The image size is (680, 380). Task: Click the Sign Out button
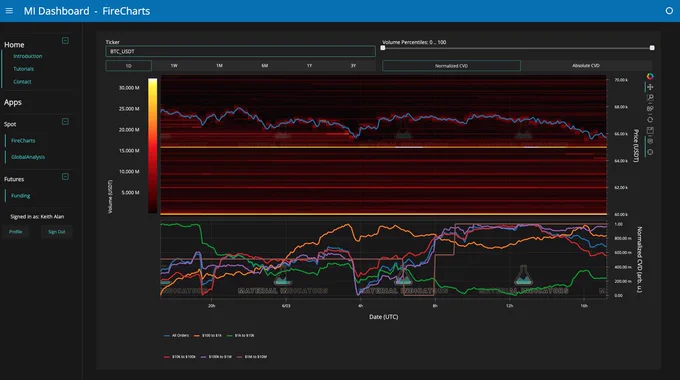56,232
